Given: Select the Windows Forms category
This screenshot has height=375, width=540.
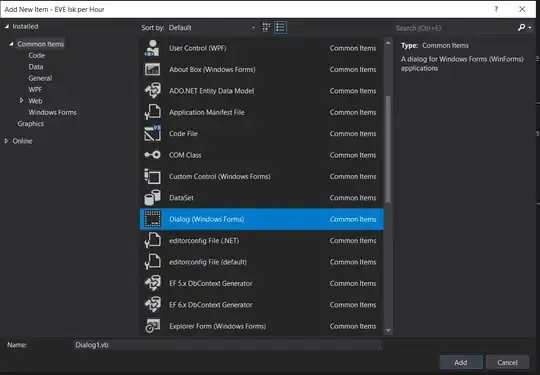Looking at the screenshot, I should click(x=52, y=112).
